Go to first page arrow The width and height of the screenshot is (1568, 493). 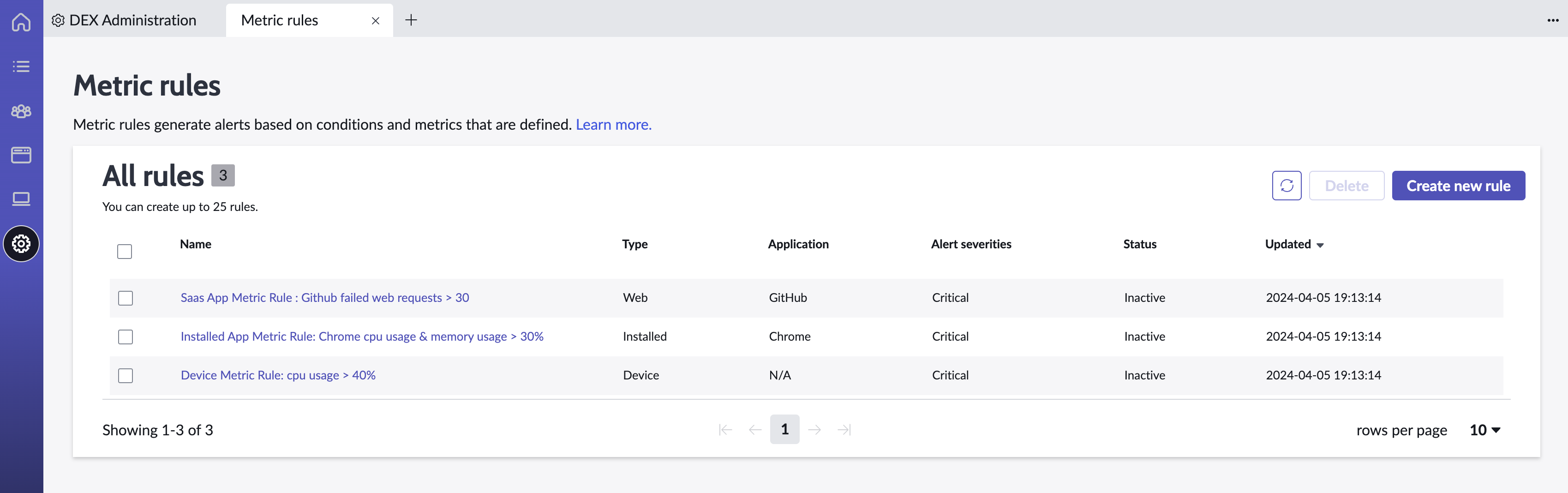click(x=725, y=430)
